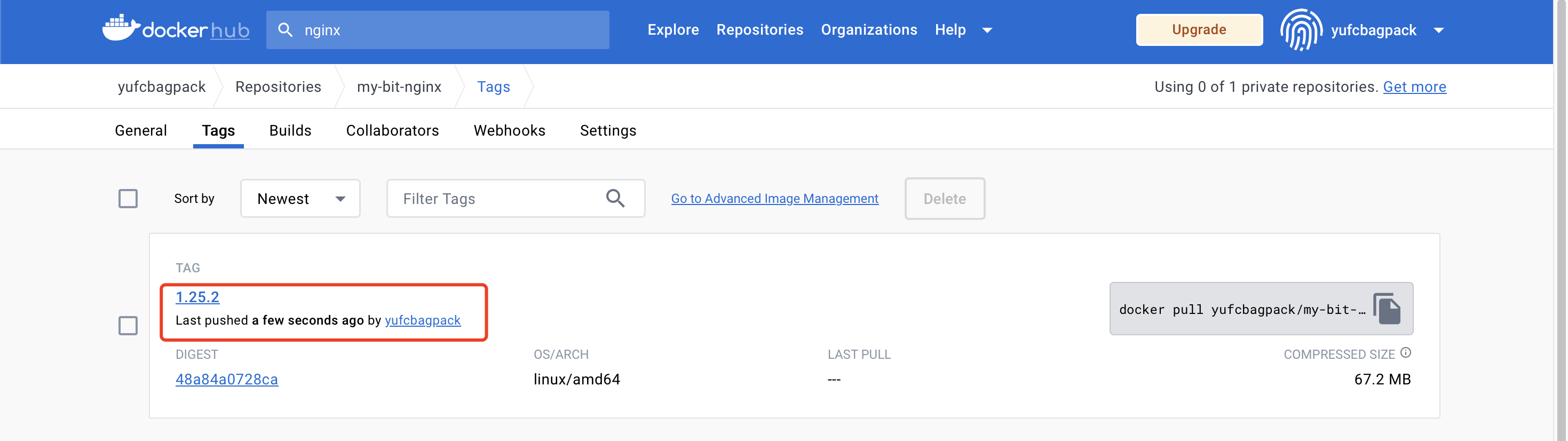1568x441 pixels.
Task: Click the Filter Tags search icon
Action: click(x=615, y=199)
